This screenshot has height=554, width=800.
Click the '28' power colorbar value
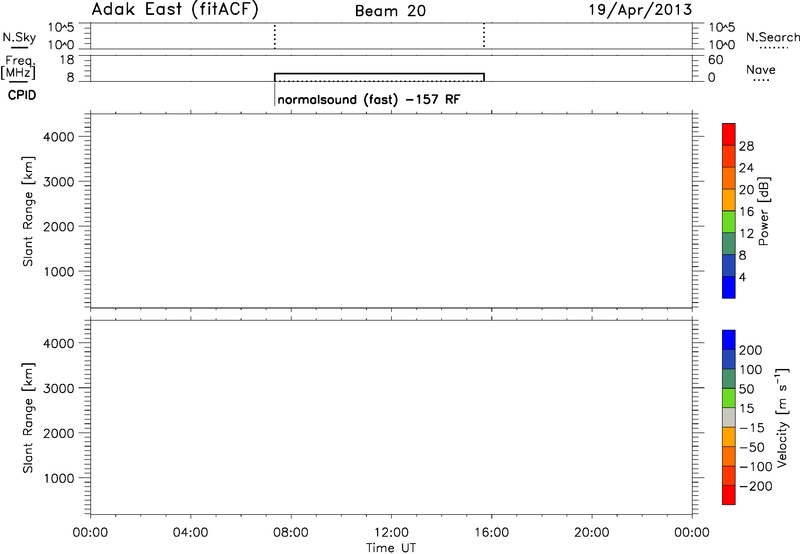[x=746, y=146]
